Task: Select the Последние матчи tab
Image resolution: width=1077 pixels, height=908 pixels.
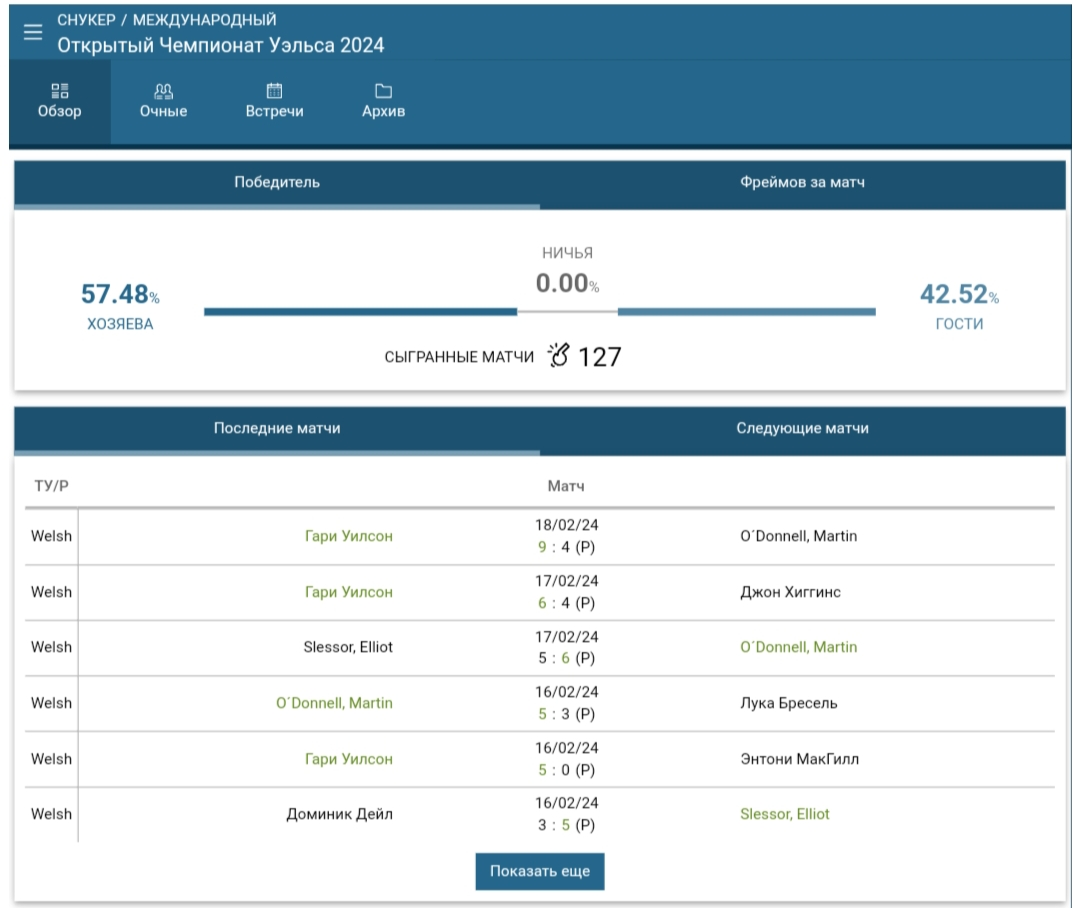Action: tap(277, 428)
